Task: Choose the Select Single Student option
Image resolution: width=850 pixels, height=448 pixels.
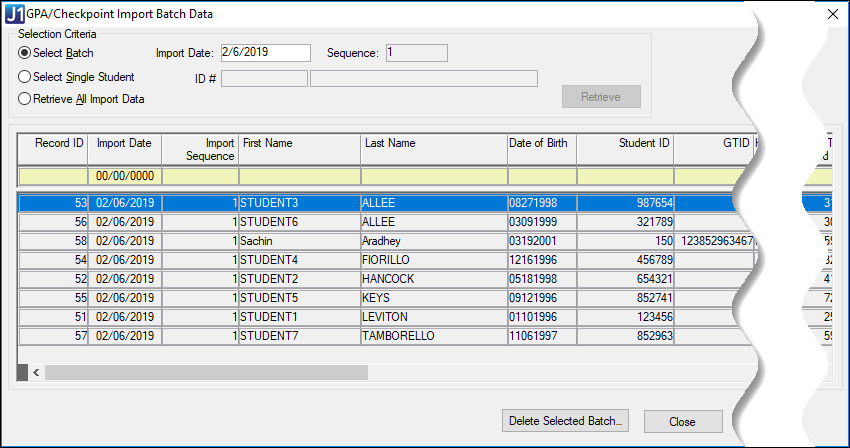Action: pyautogui.click(x=25, y=76)
